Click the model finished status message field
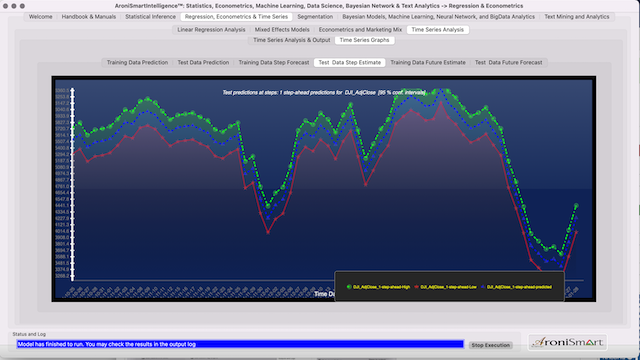The height and width of the screenshot is (360, 640). click(240, 344)
